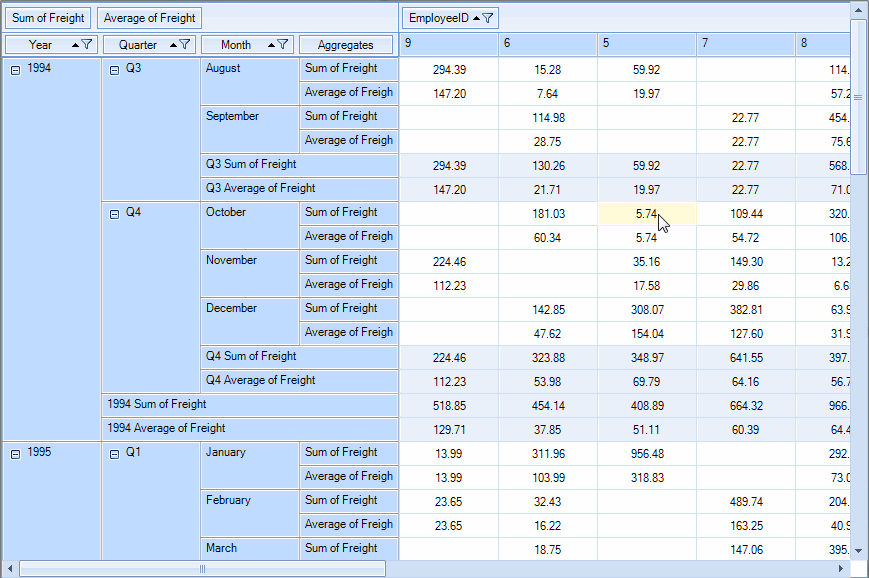
Task: Collapse the 1995 year group
Action: [15, 453]
